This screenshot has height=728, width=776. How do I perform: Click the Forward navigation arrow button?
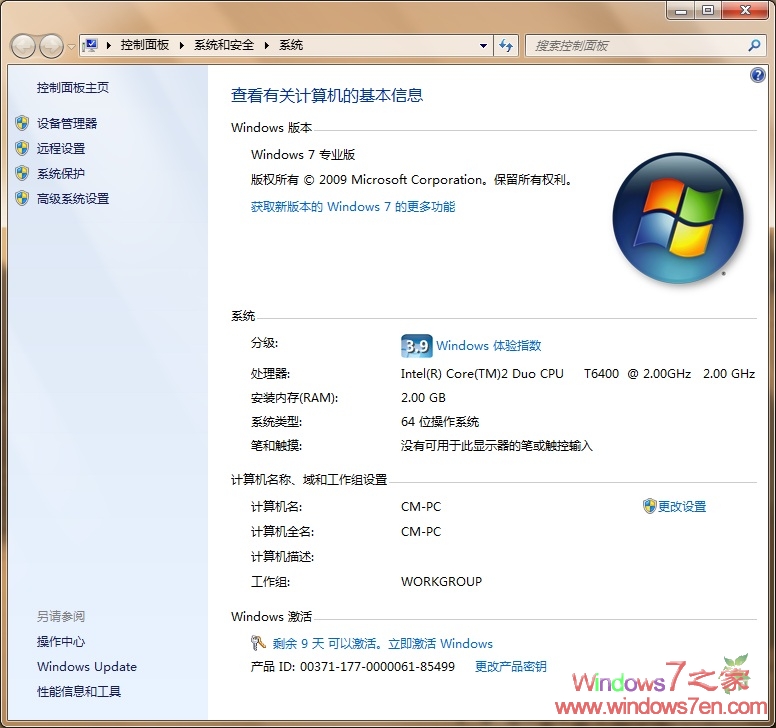(x=50, y=45)
